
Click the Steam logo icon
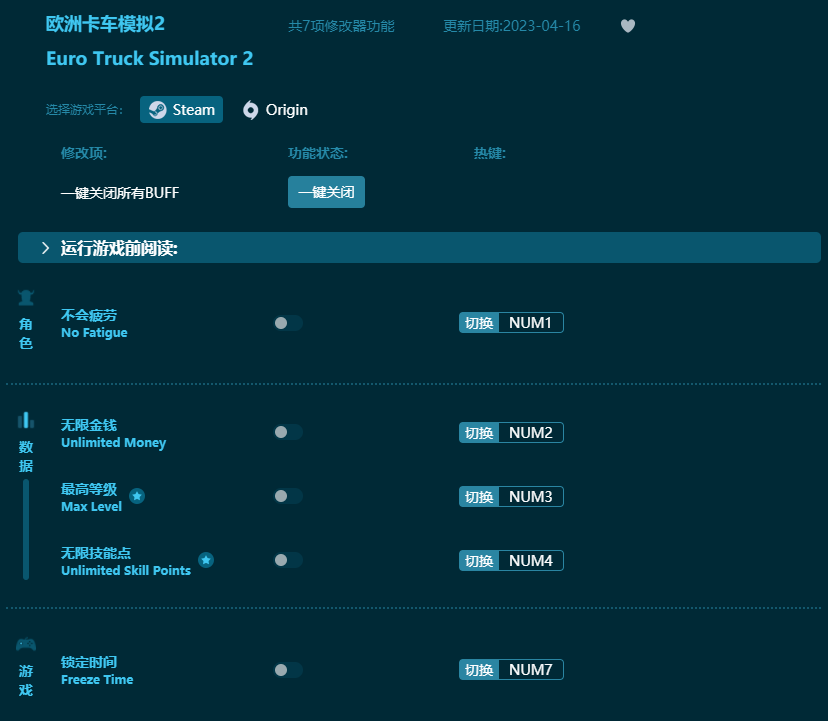pyautogui.click(x=156, y=109)
